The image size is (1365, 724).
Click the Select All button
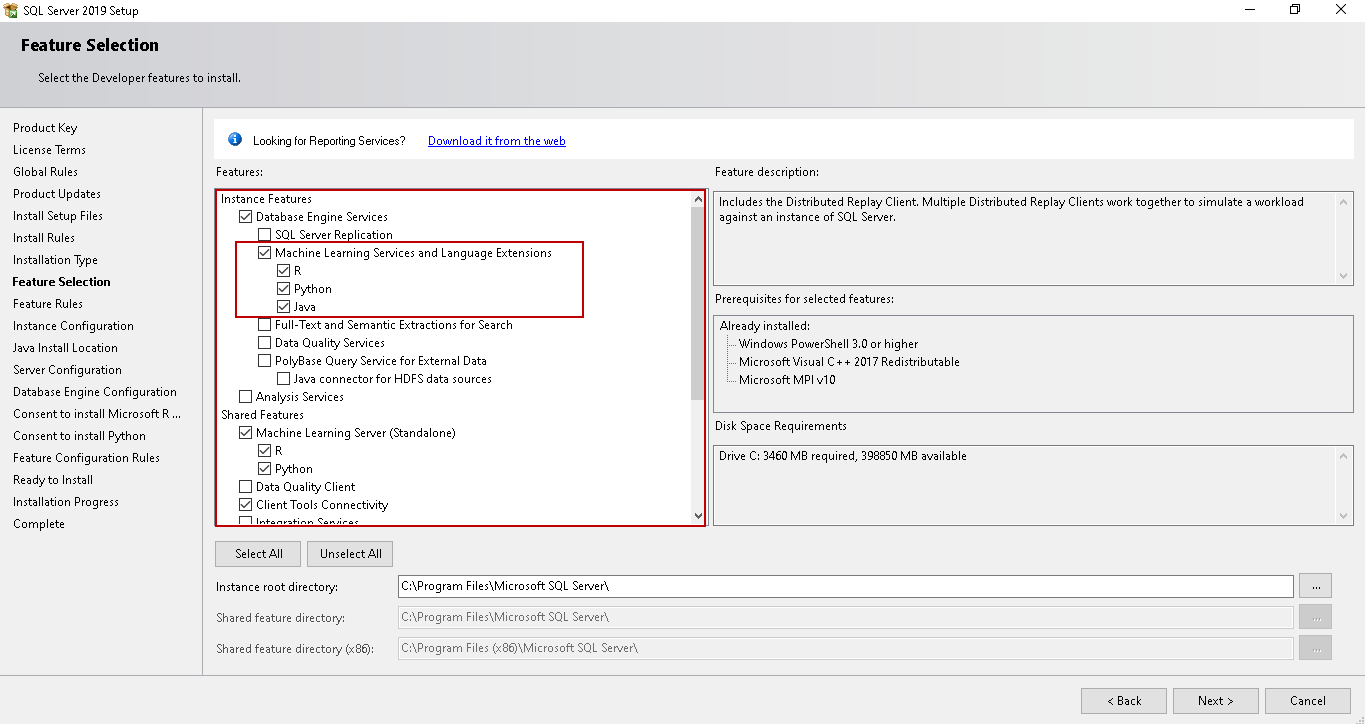259,554
